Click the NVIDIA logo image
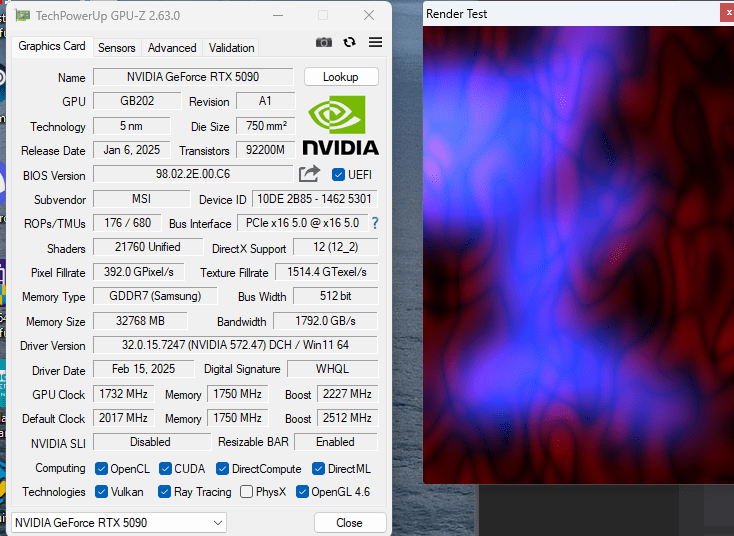 [340, 125]
